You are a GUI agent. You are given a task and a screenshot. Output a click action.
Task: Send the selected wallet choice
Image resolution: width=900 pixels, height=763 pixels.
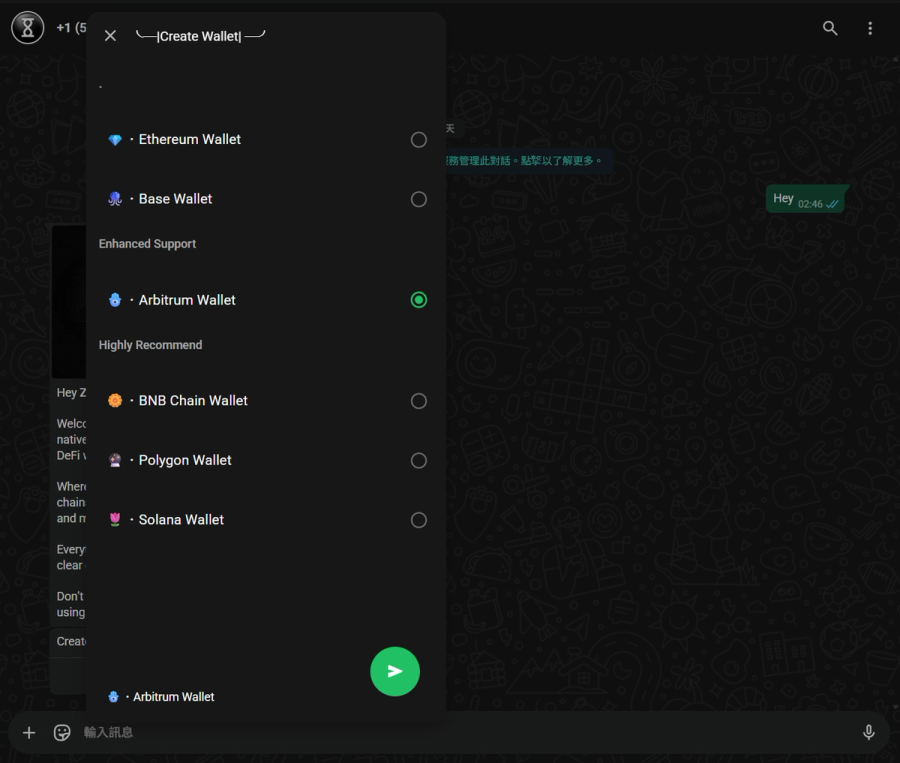pyautogui.click(x=395, y=671)
